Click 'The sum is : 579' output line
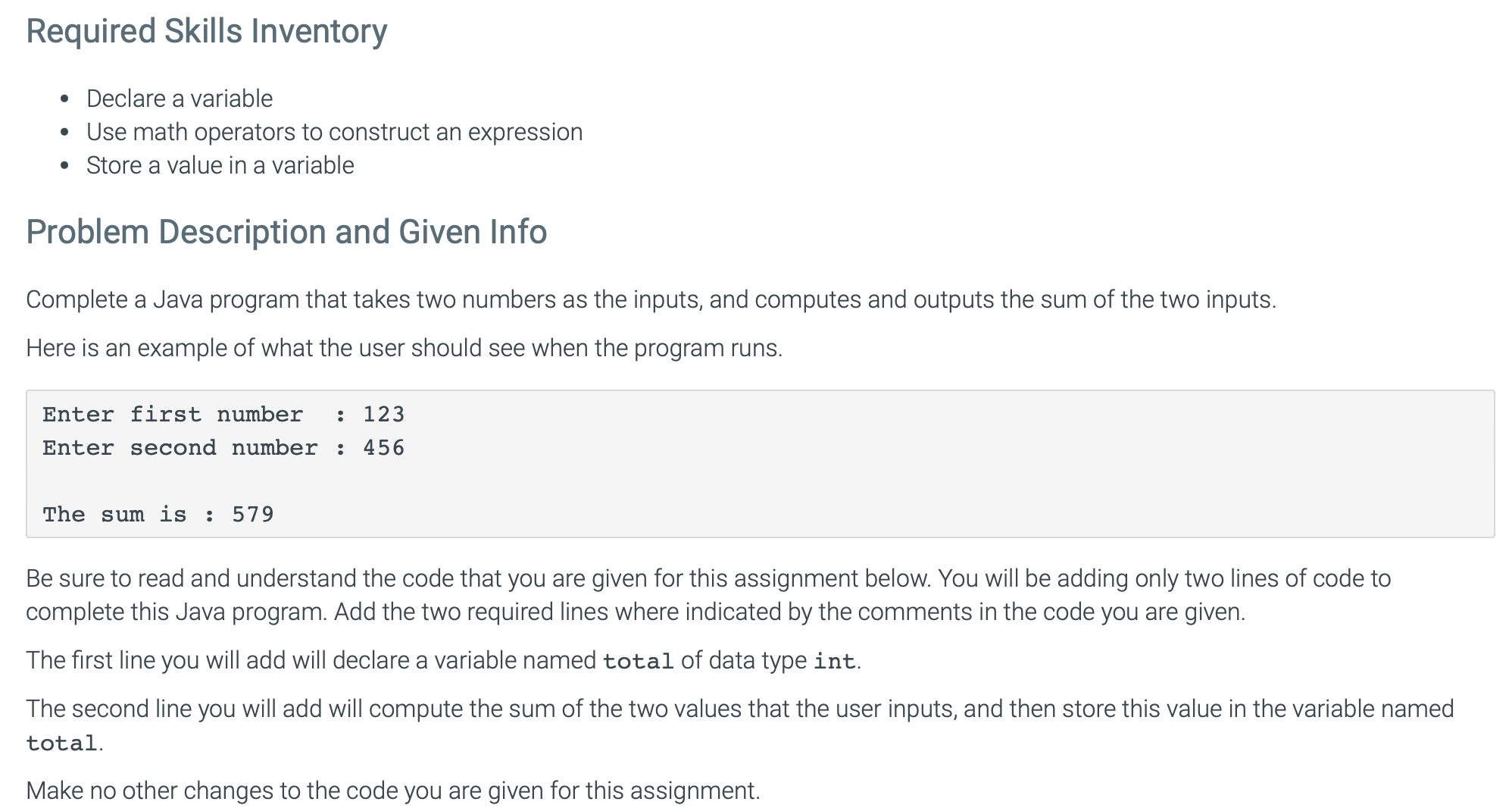Screen dimensions: 1512x808 coord(158,515)
